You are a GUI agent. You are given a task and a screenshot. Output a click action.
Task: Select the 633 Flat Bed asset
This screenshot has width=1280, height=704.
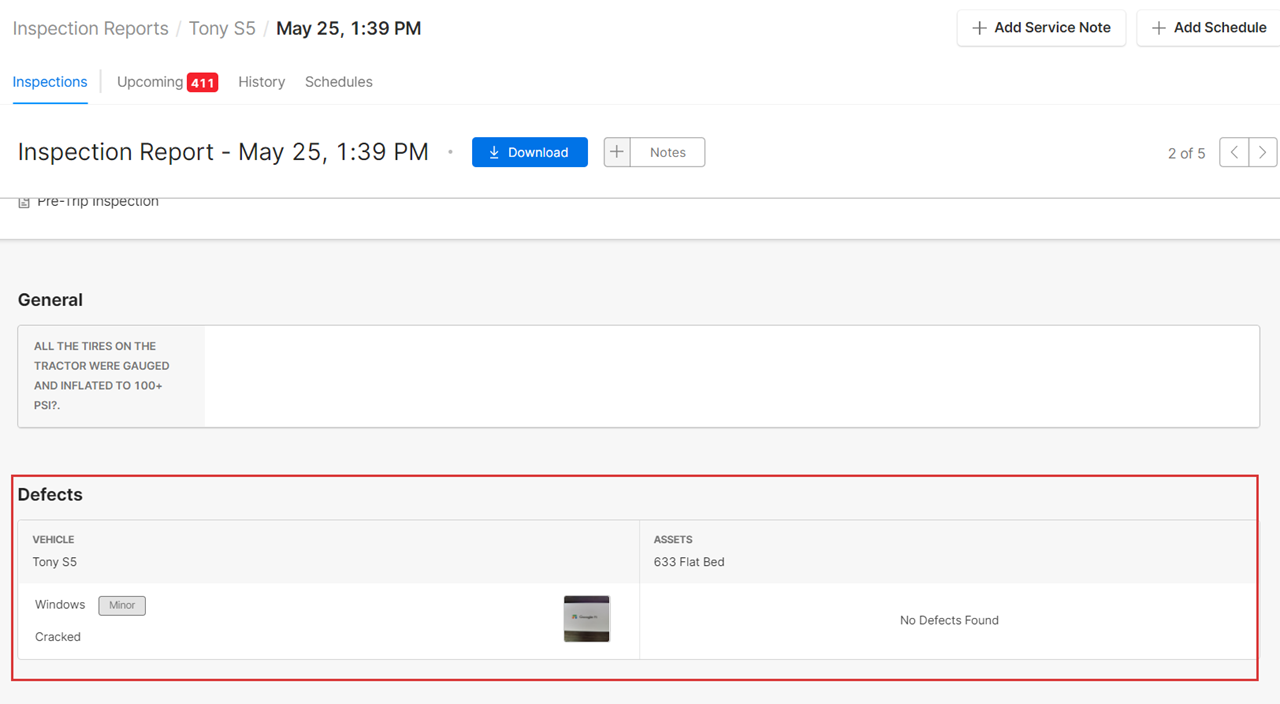(x=689, y=562)
